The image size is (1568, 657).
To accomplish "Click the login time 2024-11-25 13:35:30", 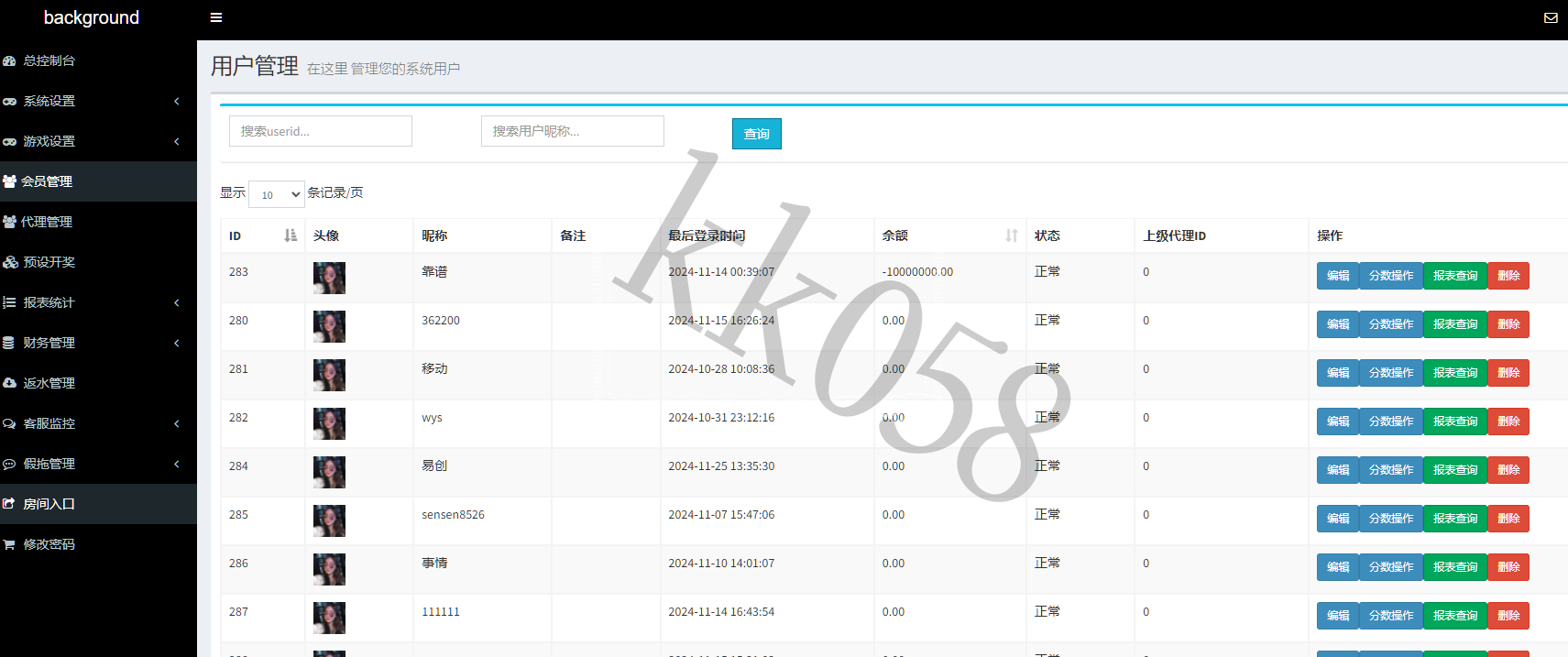I will click(721, 466).
